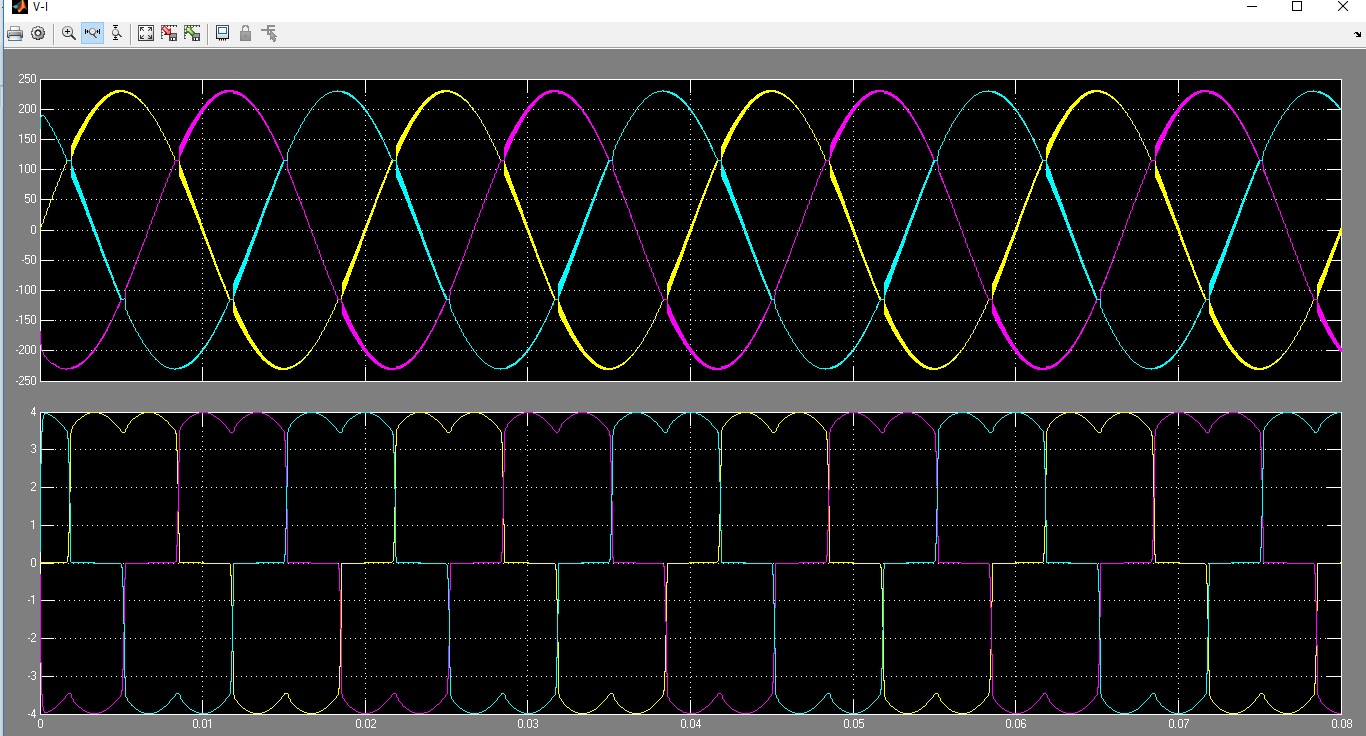This screenshot has width=1366, height=736.
Task: Toggle the Zoom X-axis tool
Action: pyautogui.click(x=93, y=33)
